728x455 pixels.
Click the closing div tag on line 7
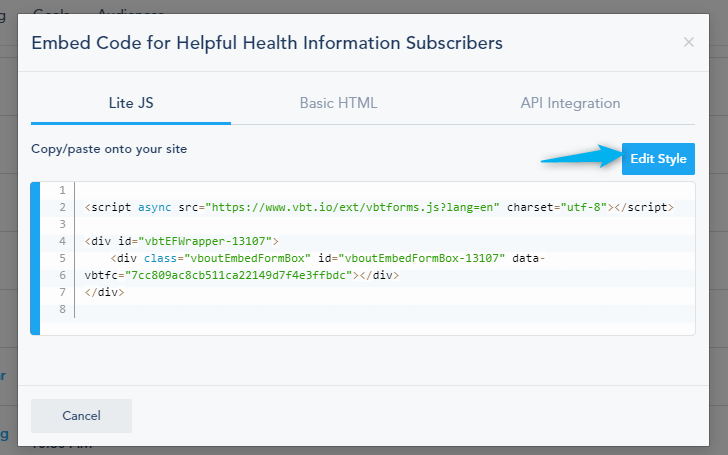click(104, 292)
